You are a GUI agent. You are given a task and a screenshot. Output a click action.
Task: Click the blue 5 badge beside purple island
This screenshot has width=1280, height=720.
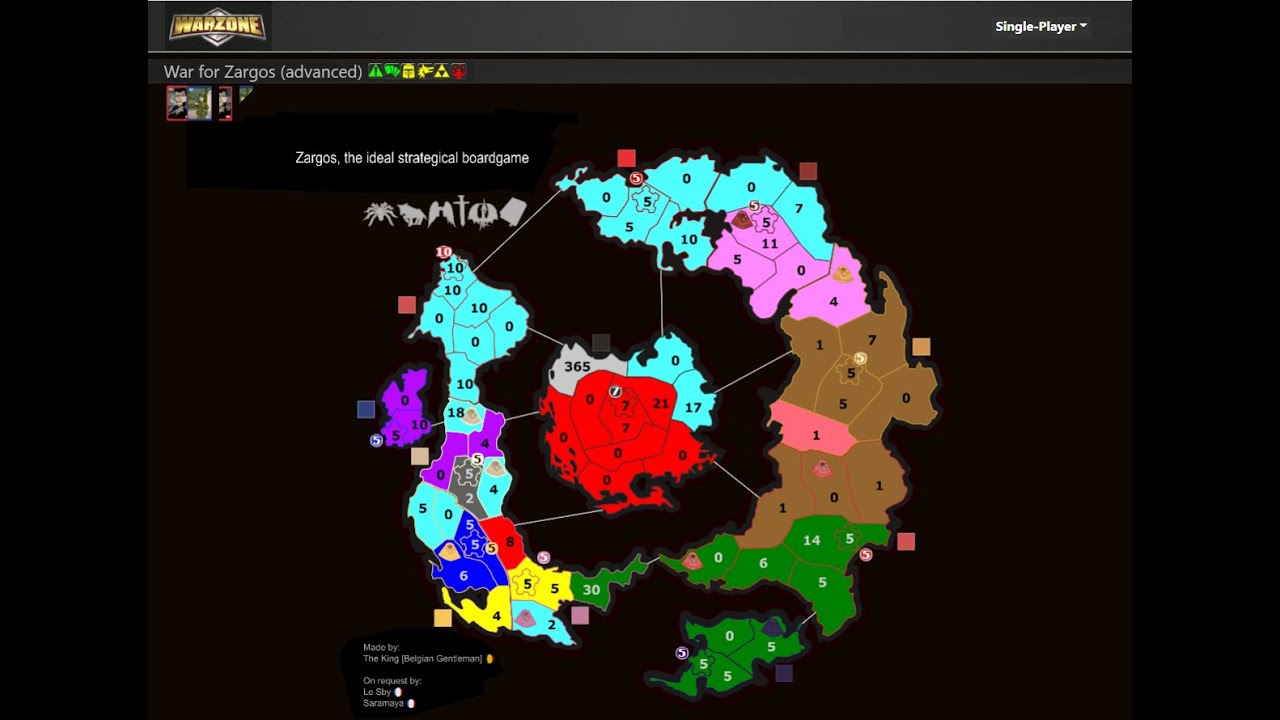point(377,440)
